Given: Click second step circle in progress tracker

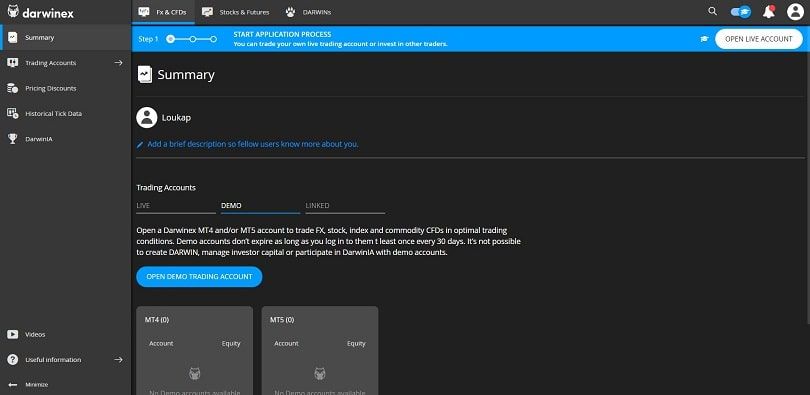Looking at the screenshot, I should [193, 39].
